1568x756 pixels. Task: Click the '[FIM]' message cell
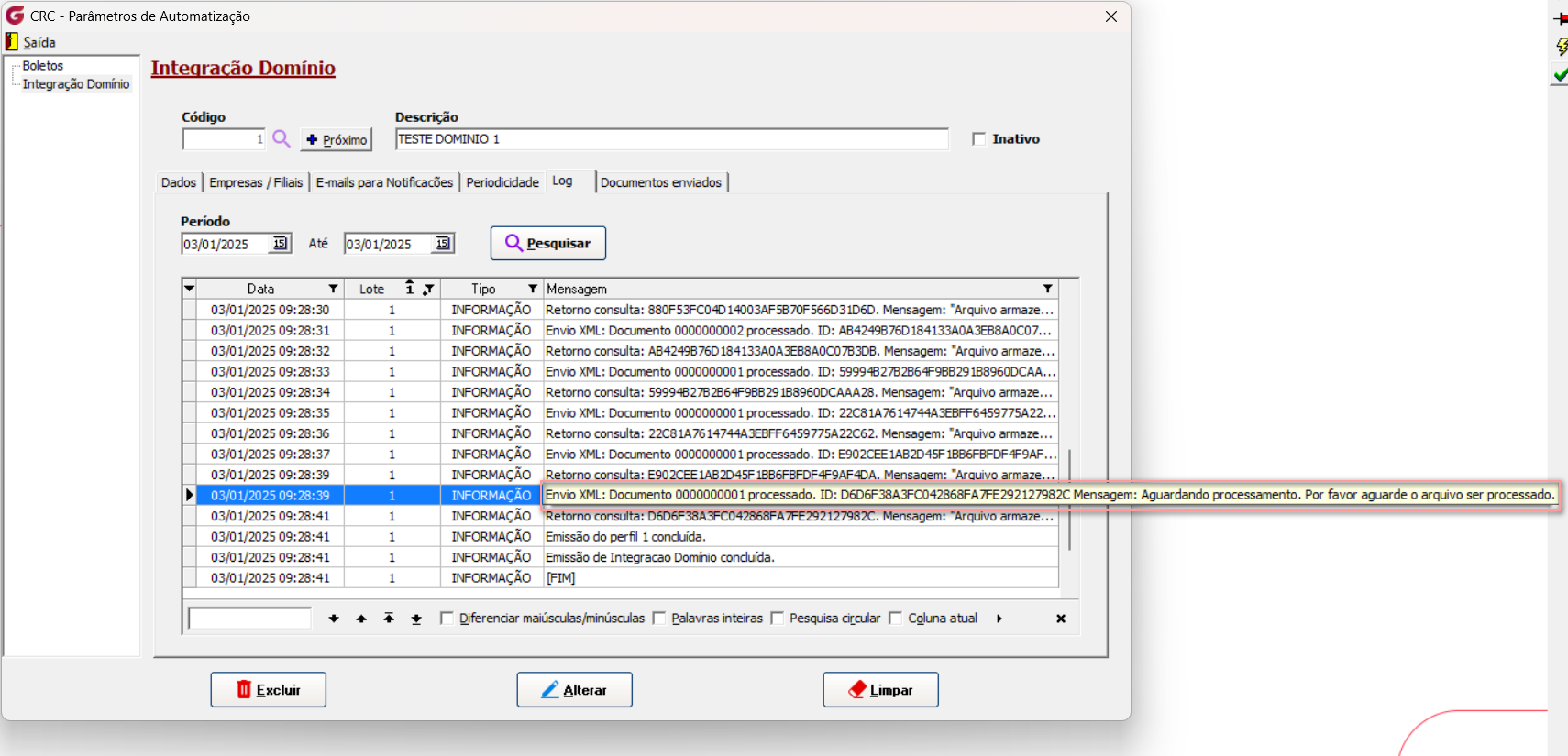(x=800, y=578)
